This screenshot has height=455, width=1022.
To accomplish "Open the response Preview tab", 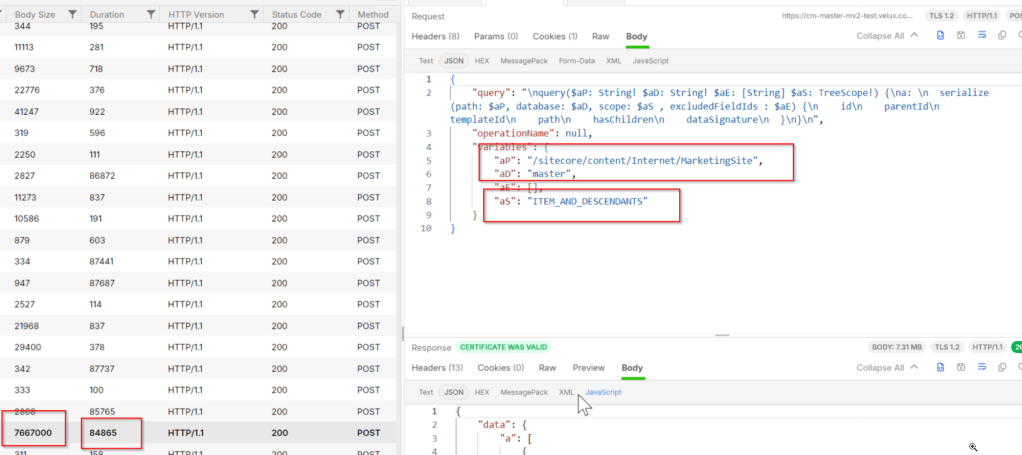I will click(x=588, y=368).
